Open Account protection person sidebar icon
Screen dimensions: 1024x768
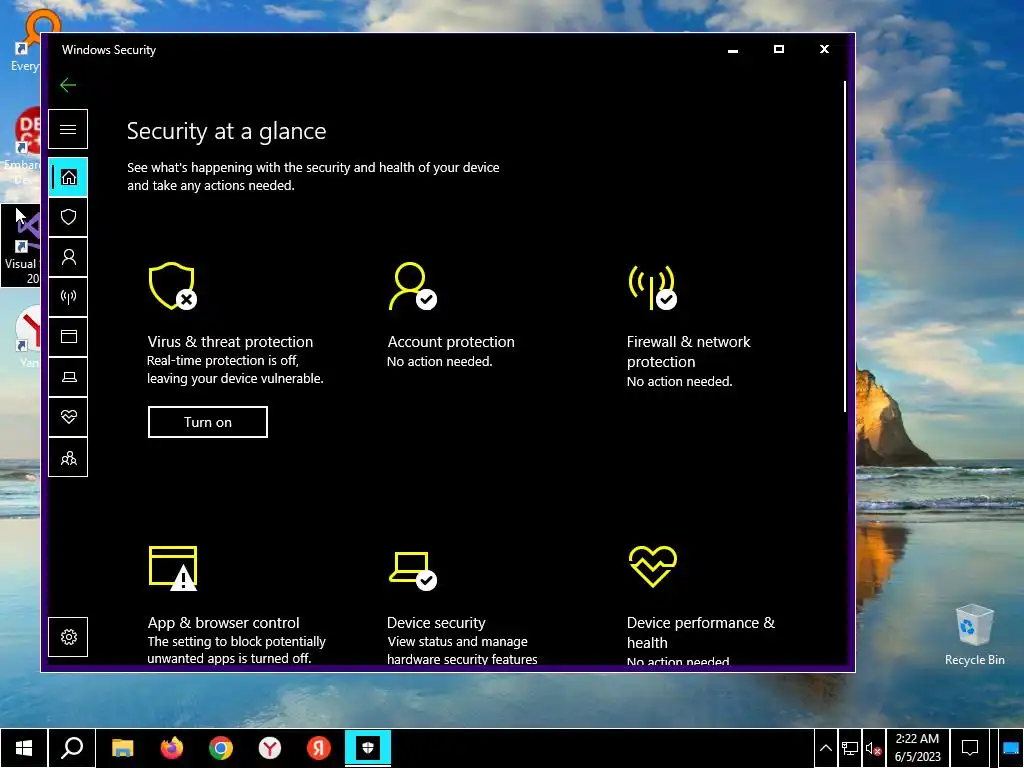[x=68, y=257]
